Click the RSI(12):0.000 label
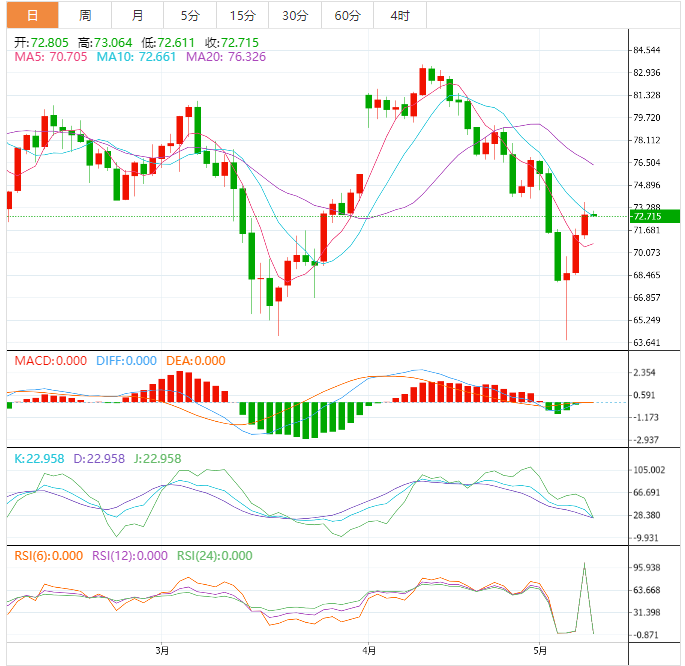The image size is (685, 666). click(130, 556)
